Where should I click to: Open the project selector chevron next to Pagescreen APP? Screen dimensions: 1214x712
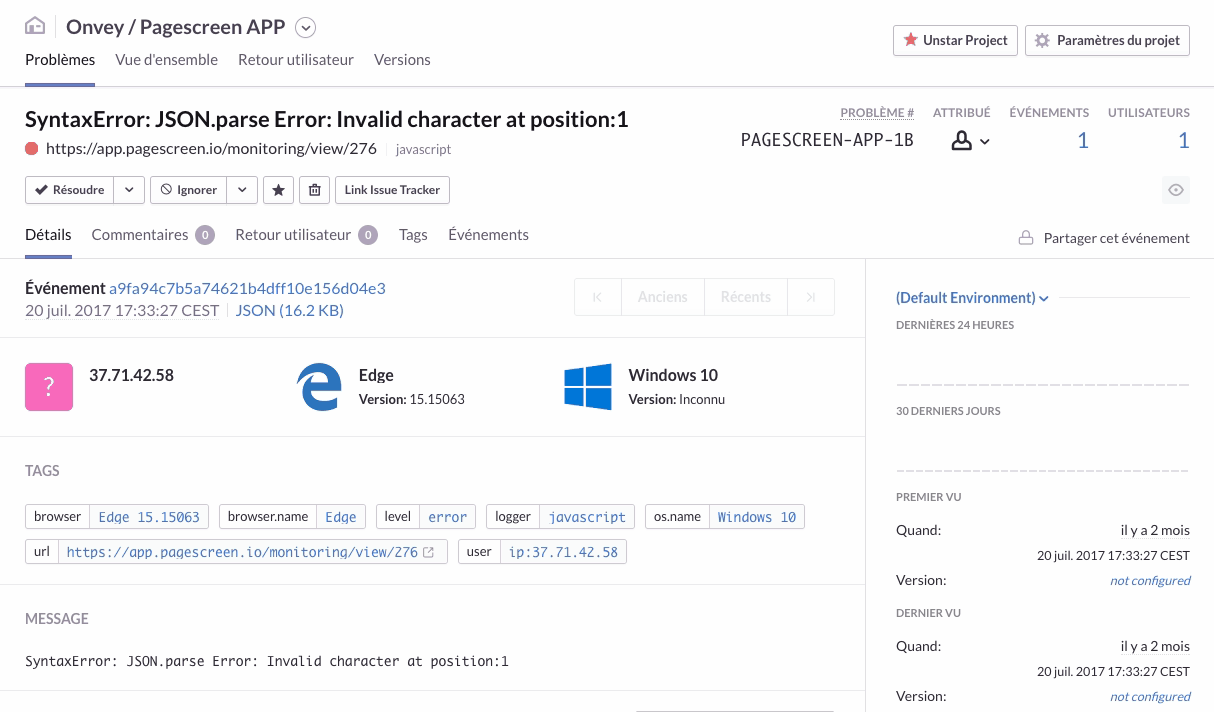pos(306,27)
